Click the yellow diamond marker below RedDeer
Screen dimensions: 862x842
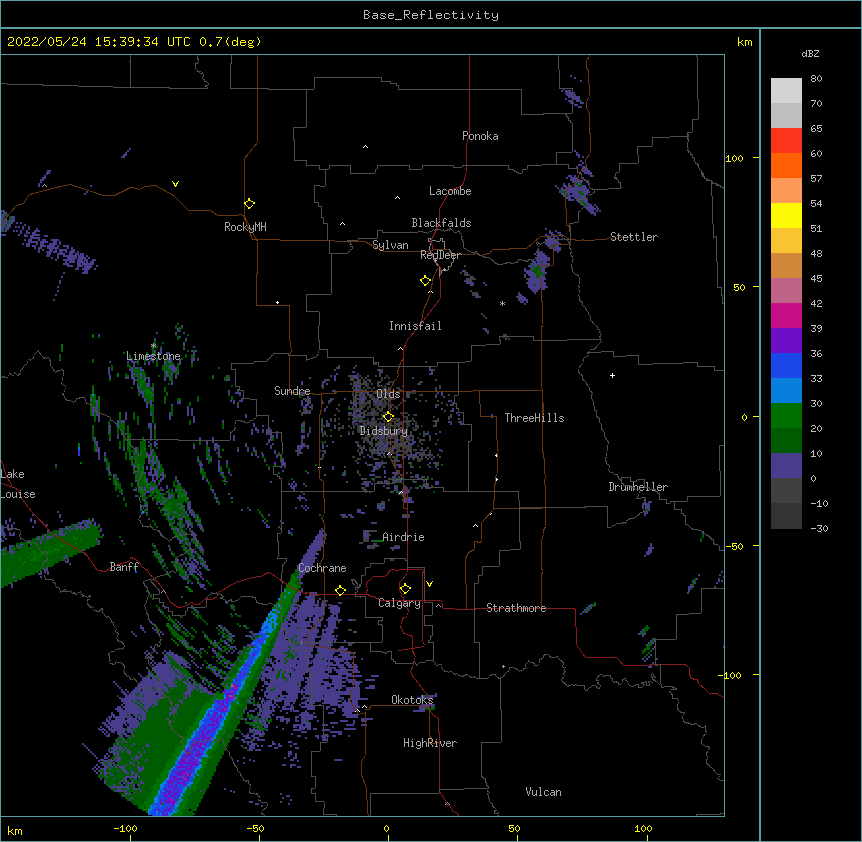(425, 281)
